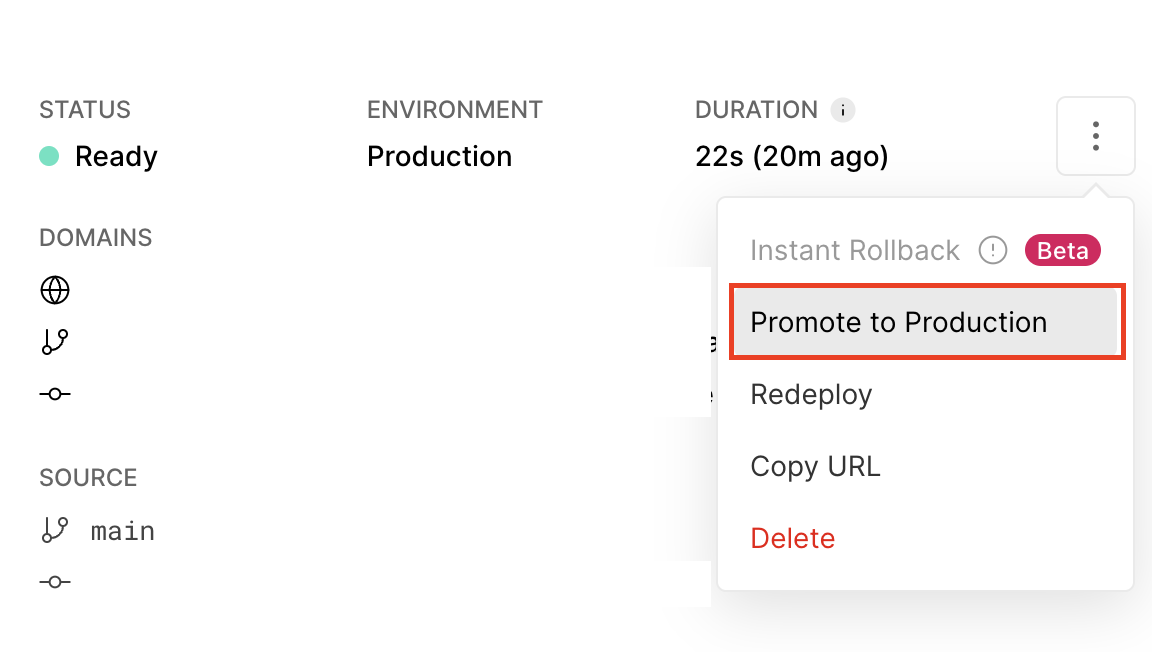1152x652 pixels.
Task: Click the Instant Rollback warning icon
Action: pos(993,250)
